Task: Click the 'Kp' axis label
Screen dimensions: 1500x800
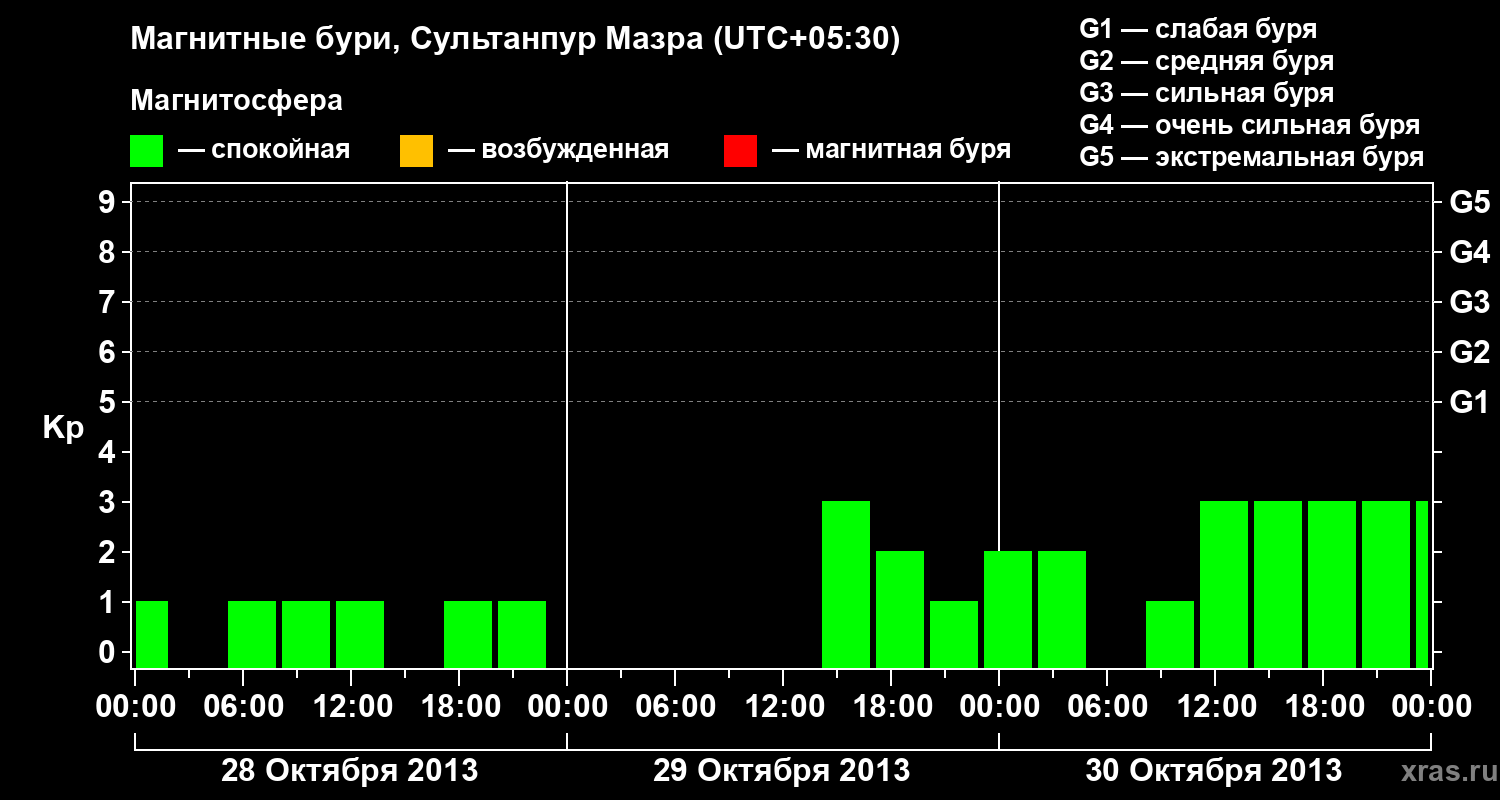Action: click(x=63, y=428)
